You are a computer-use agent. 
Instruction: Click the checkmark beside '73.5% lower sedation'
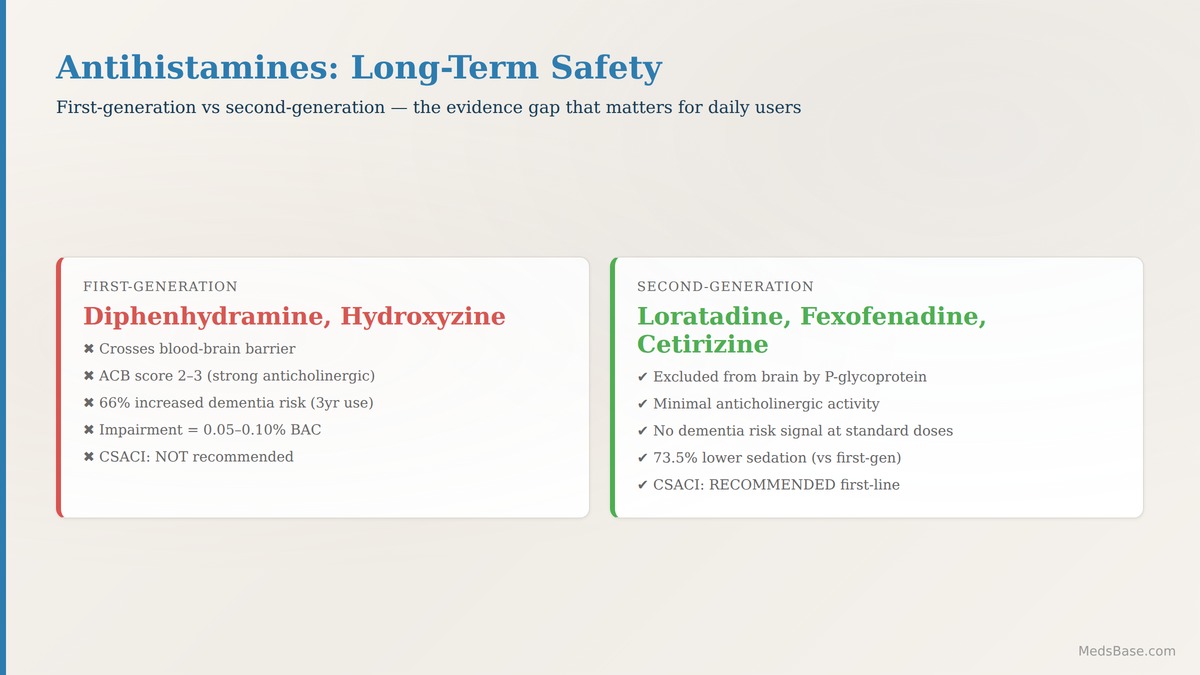[643, 458]
